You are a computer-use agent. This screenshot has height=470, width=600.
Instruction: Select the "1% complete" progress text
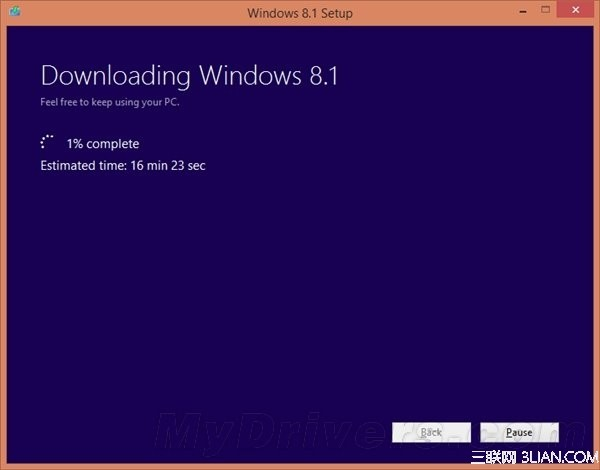[103, 144]
